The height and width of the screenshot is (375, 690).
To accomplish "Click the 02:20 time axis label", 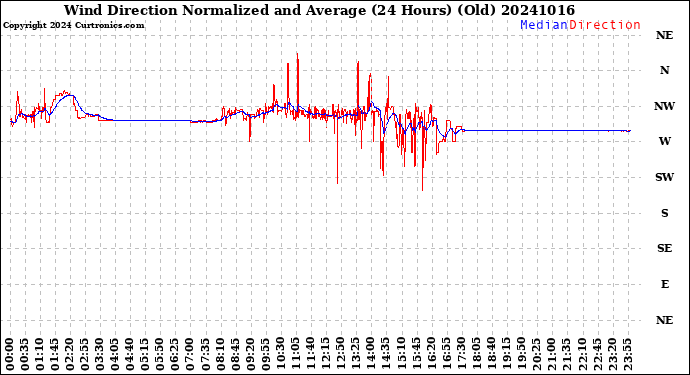I will click(70, 355).
